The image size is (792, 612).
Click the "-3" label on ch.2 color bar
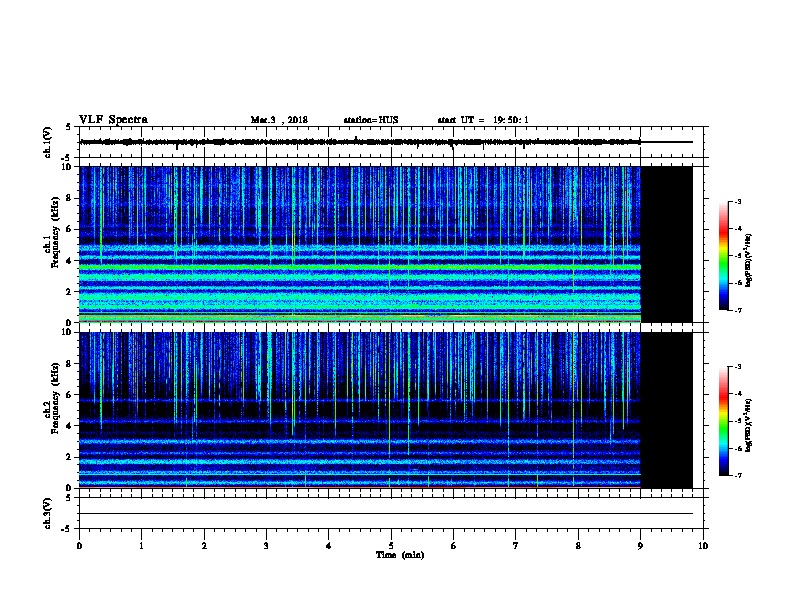[x=738, y=367]
